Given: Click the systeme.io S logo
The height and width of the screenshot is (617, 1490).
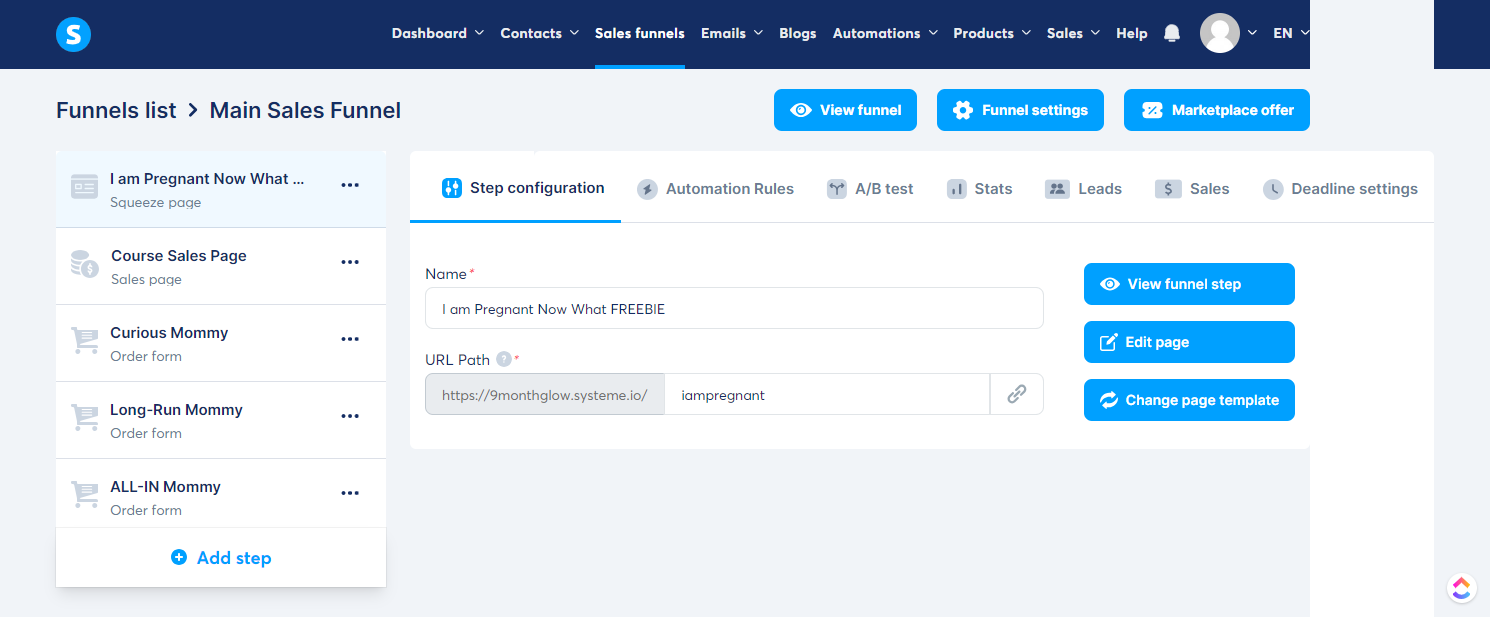Looking at the screenshot, I should click(73, 34).
